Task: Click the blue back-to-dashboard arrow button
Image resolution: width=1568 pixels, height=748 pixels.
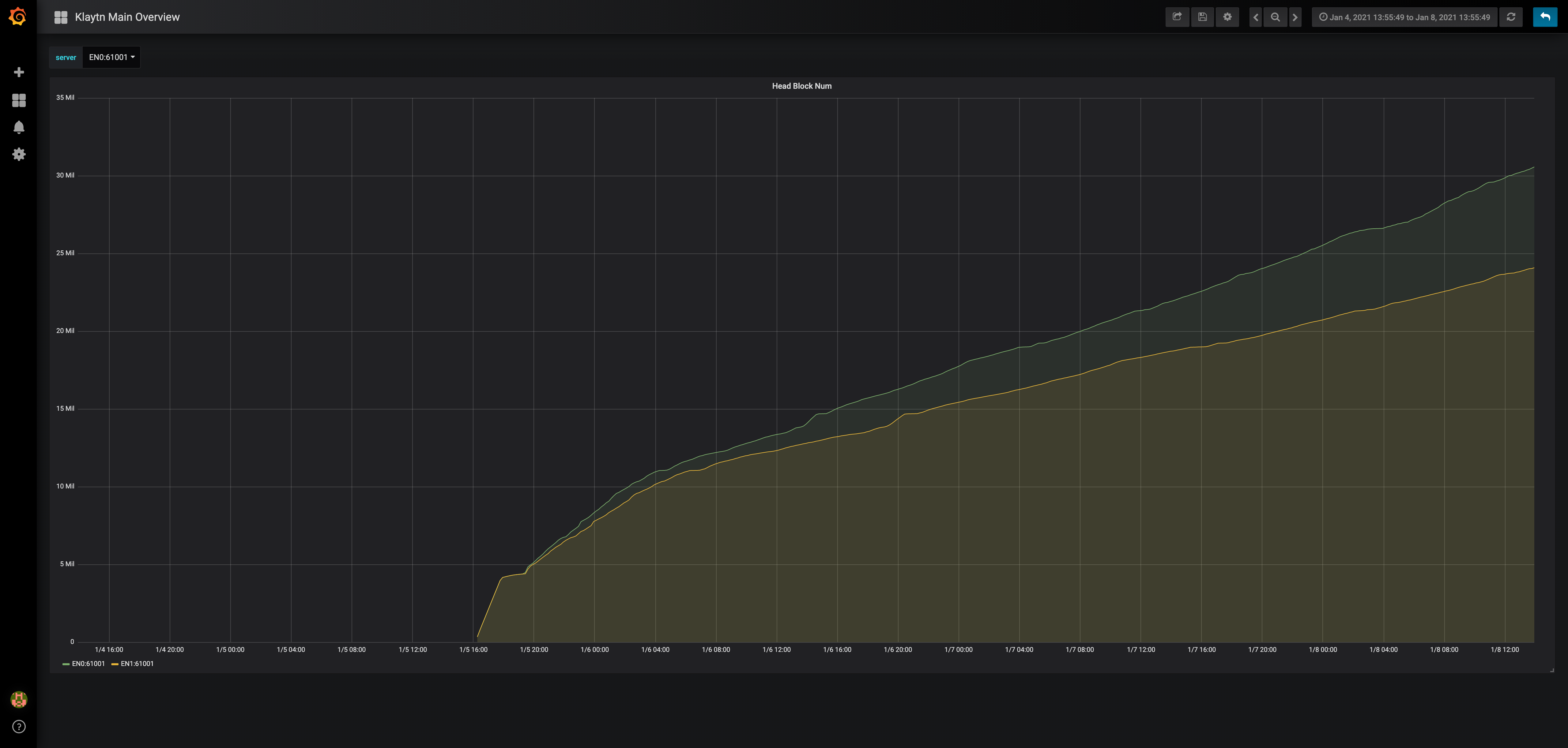Action: [1545, 17]
